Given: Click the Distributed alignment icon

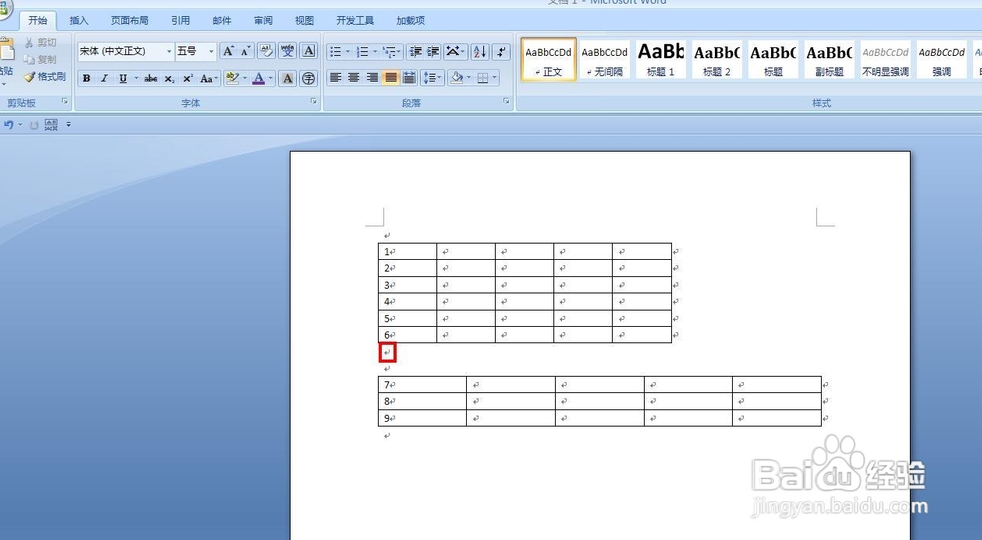Looking at the screenshot, I should click(x=409, y=78).
